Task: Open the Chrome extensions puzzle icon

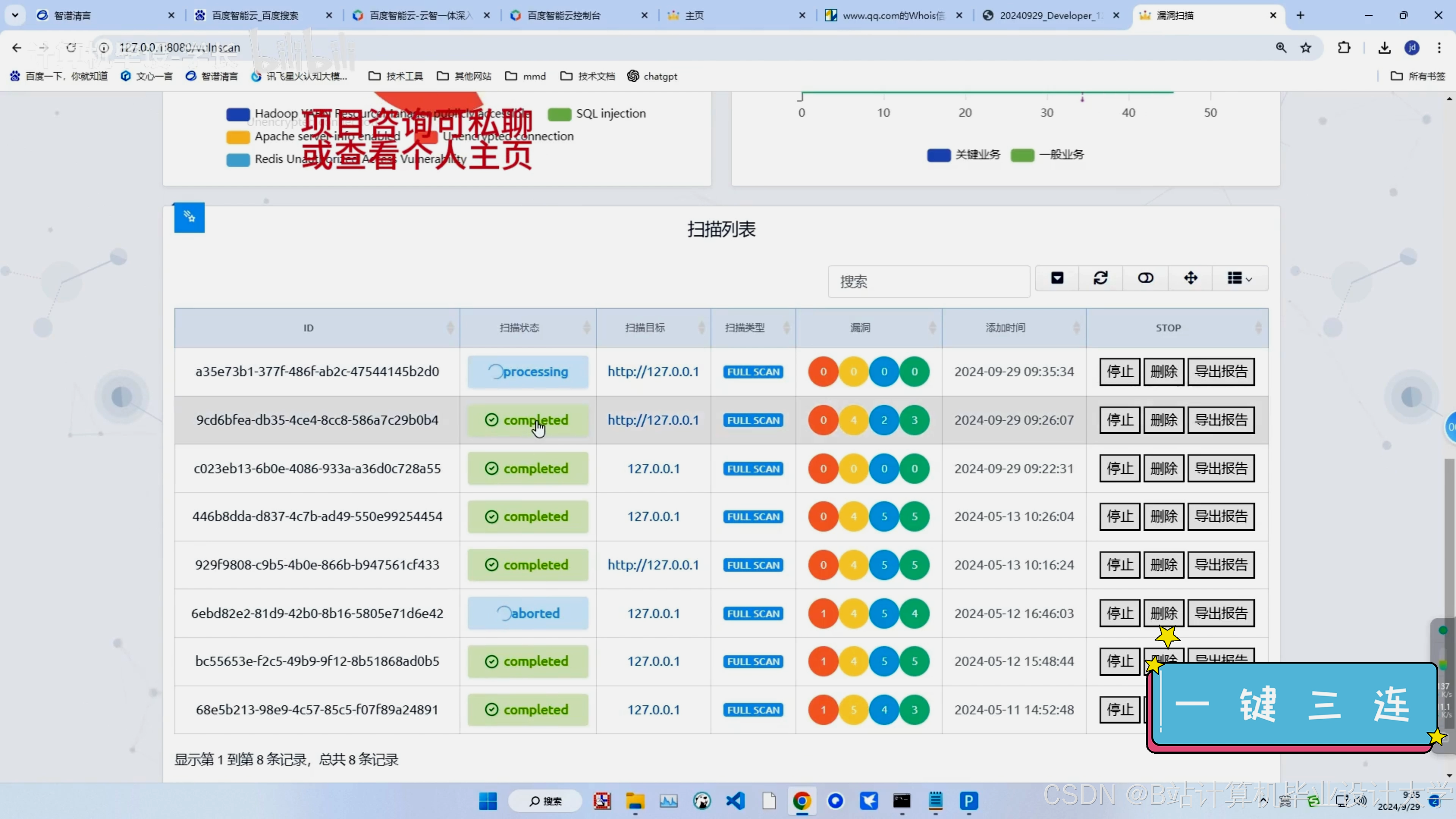Action: [1344, 47]
